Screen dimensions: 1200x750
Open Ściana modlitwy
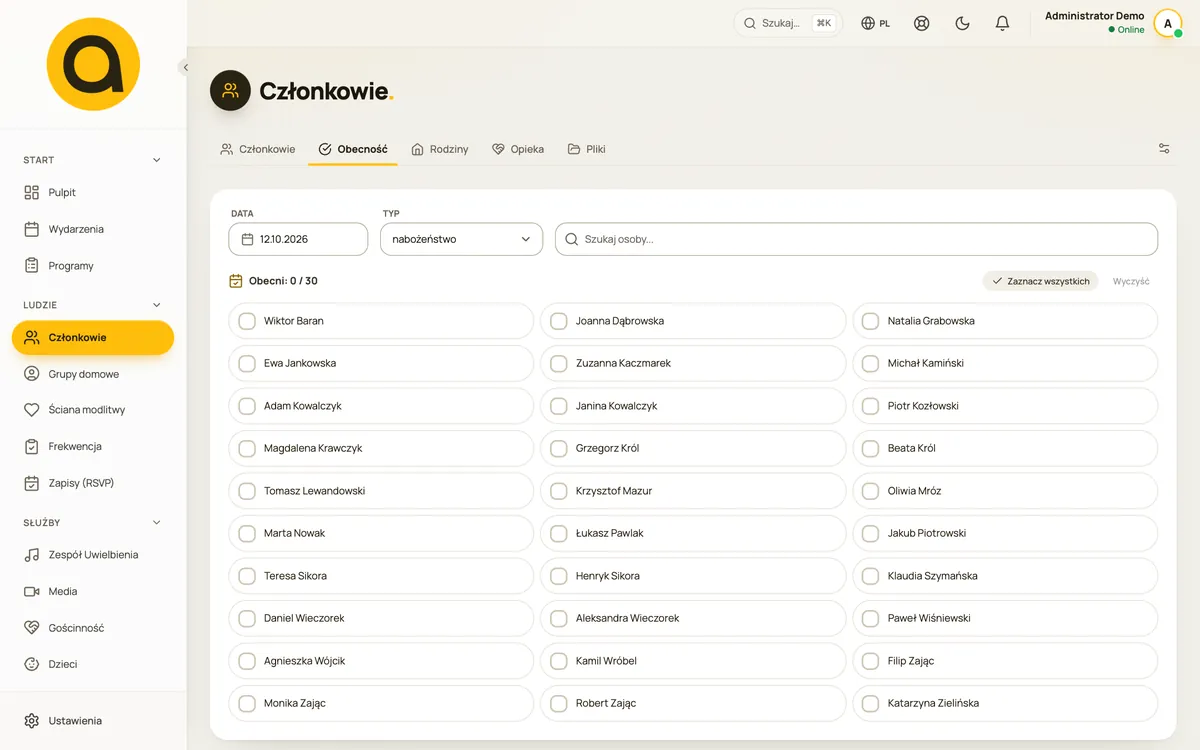(93, 410)
